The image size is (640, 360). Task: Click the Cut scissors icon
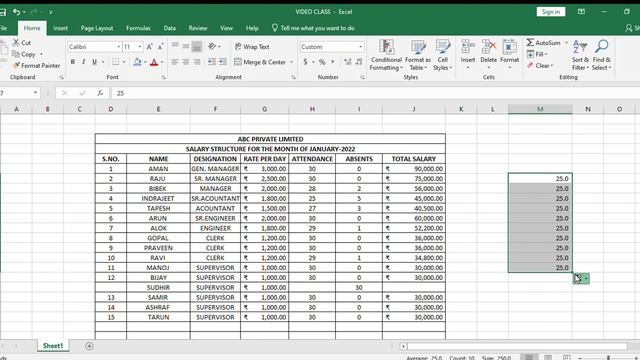coord(16,42)
